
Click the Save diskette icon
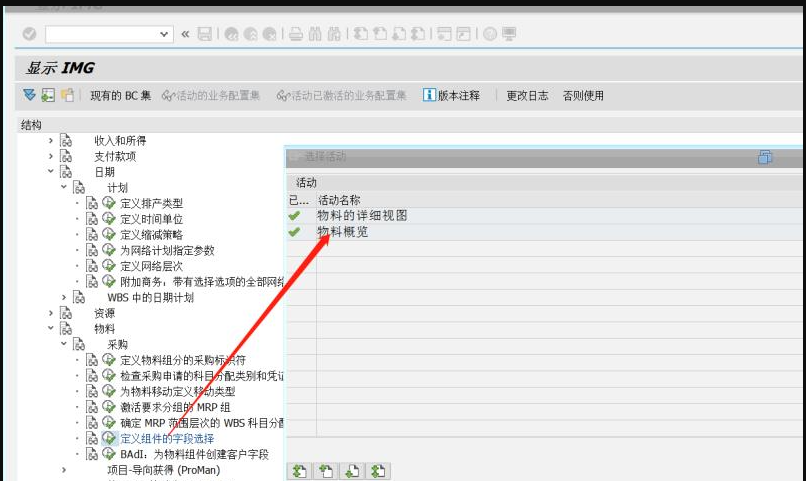click(205, 34)
